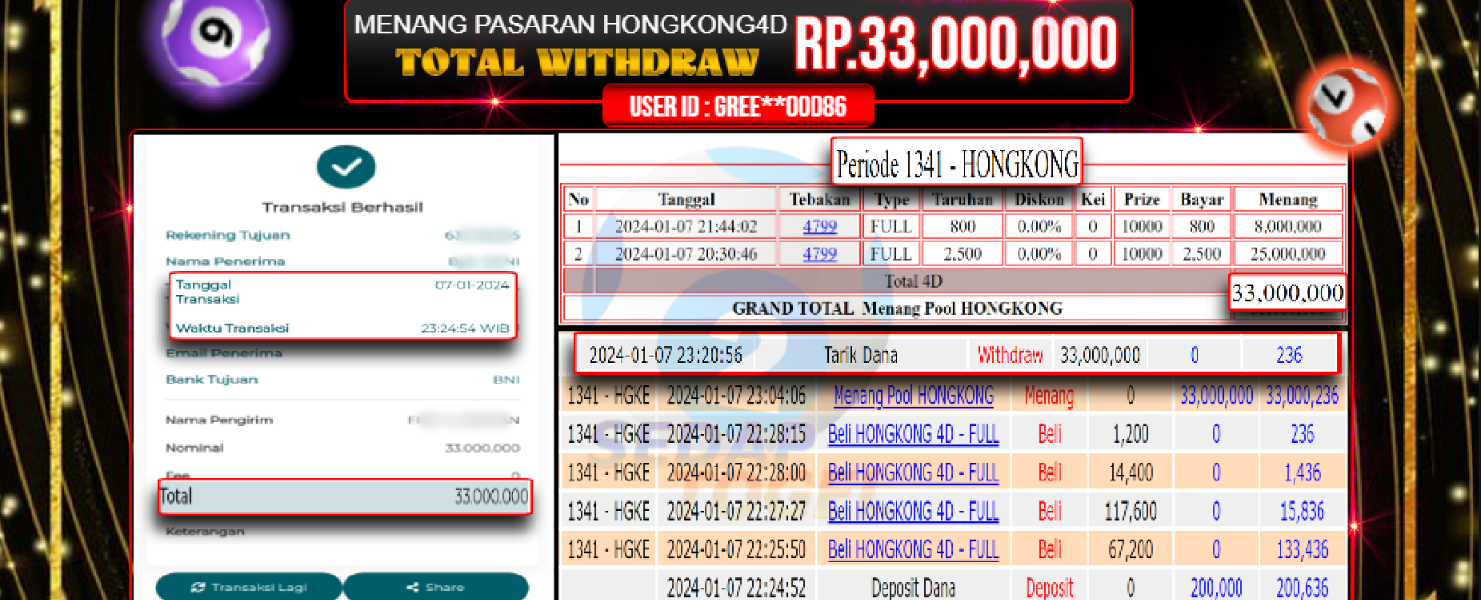Image resolution: width=1481 pixels, height=600 pixels.
Task: Select the date cell 2024-01-07 20:30:46
Action: click(x=686, y=254)
